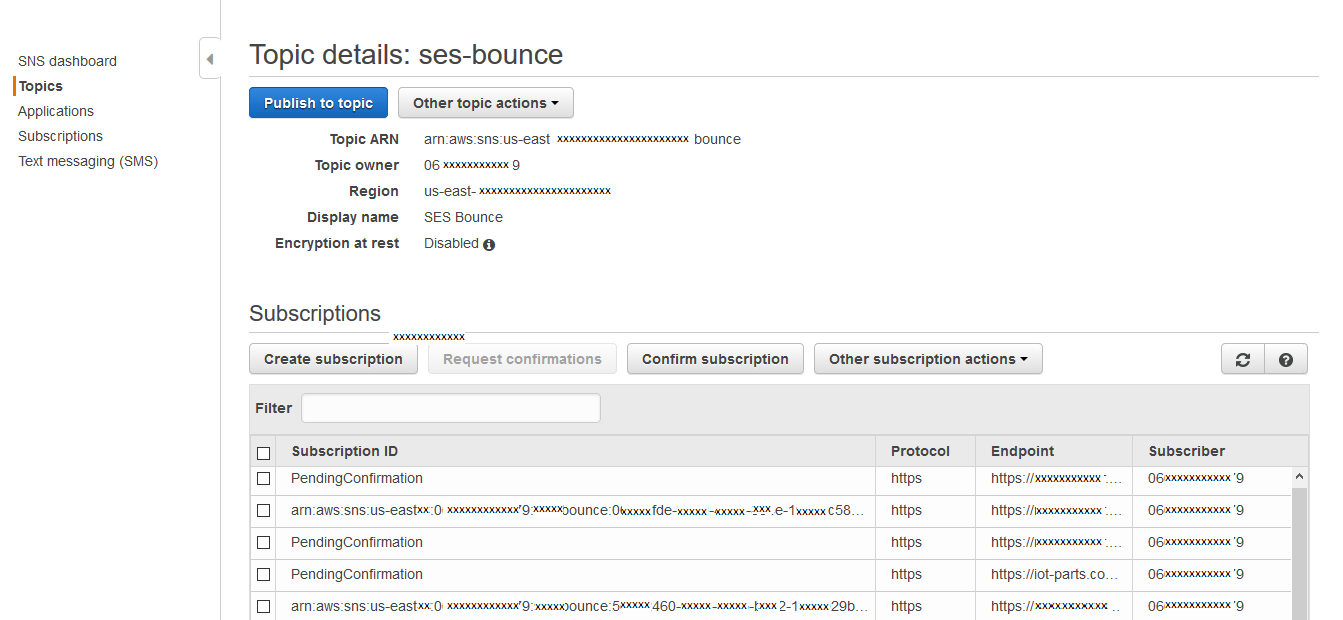
Task: Collapse the left navigation sidebar arrow
Action: pyautogui.click(x=209, y=59)
